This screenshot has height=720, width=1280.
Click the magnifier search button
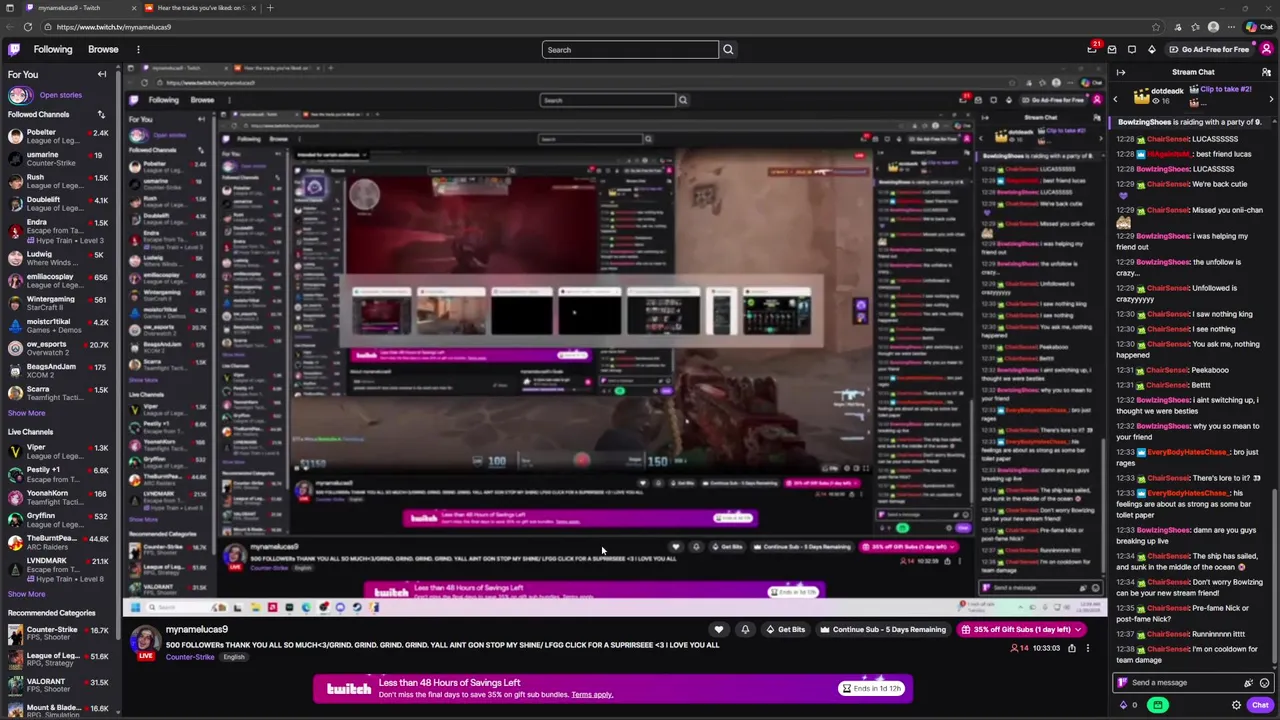click(x=728, y=49)
